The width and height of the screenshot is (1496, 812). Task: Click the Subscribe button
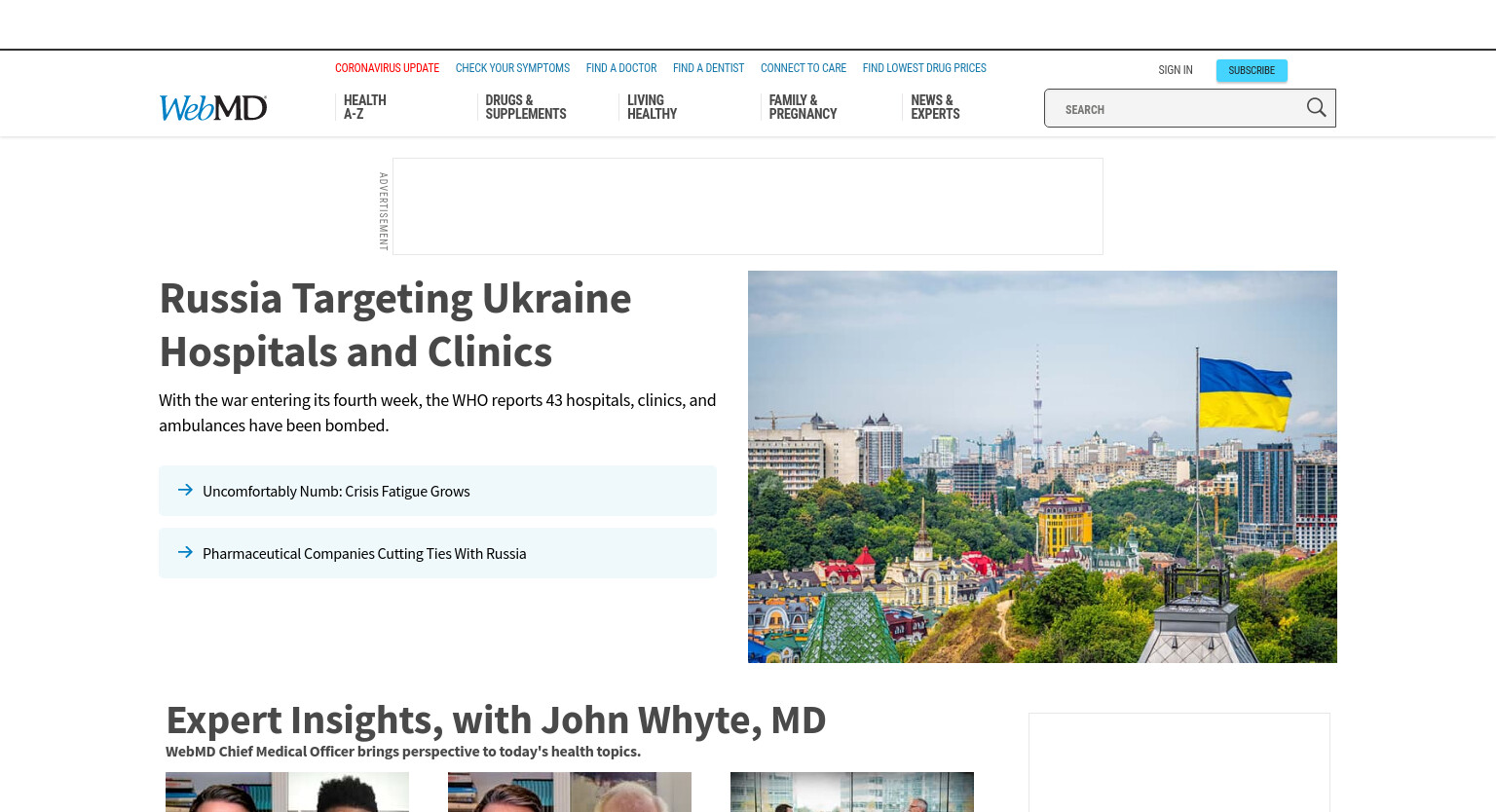[x=1252, y=70]
